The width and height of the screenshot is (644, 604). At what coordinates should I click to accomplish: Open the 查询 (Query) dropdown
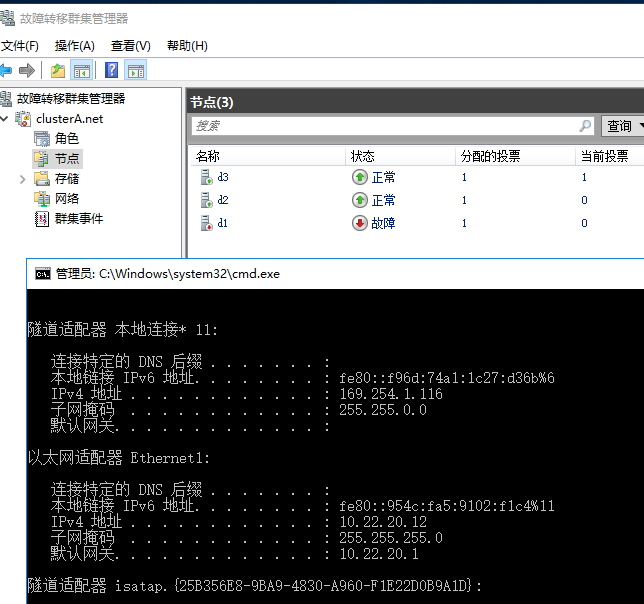coord(622,126)
